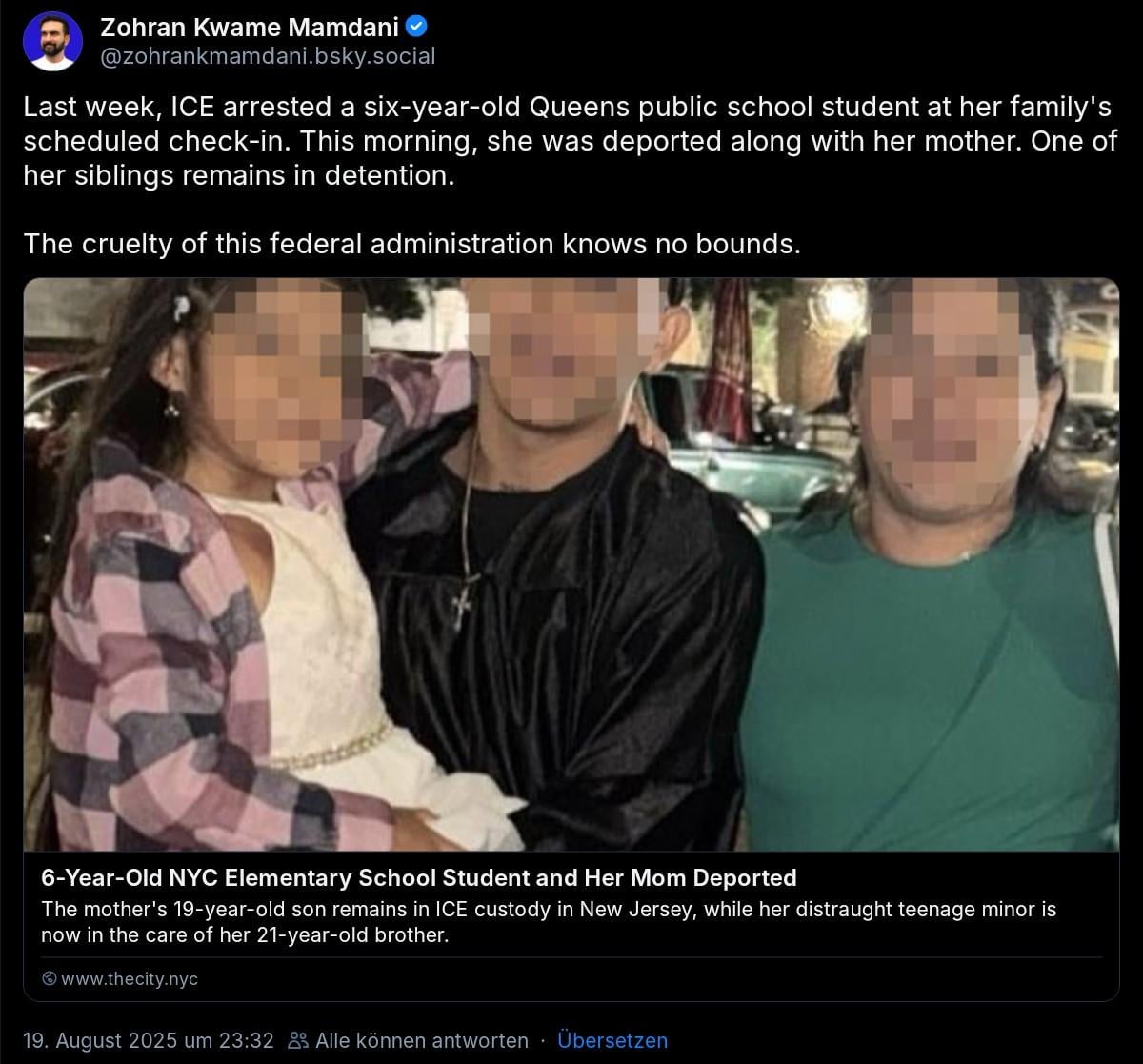
Task: Translate the post via 'Übersetzen'
Action: click(612, 1040)
